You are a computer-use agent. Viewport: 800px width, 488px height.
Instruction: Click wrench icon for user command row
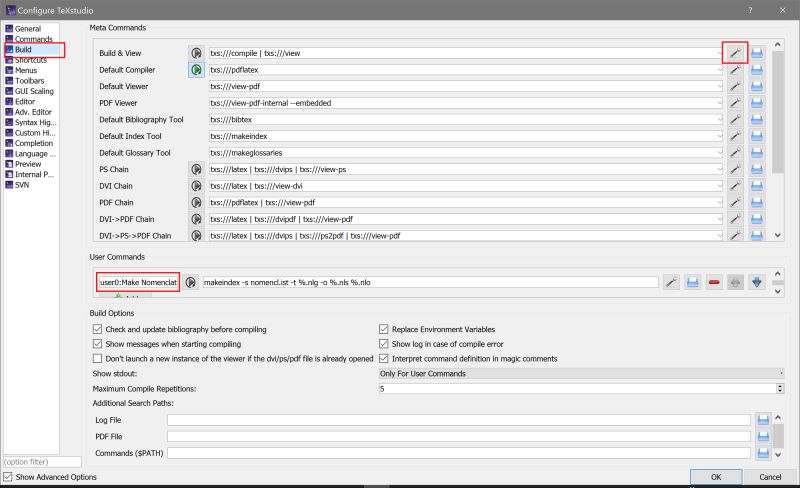tap(671, 282)
